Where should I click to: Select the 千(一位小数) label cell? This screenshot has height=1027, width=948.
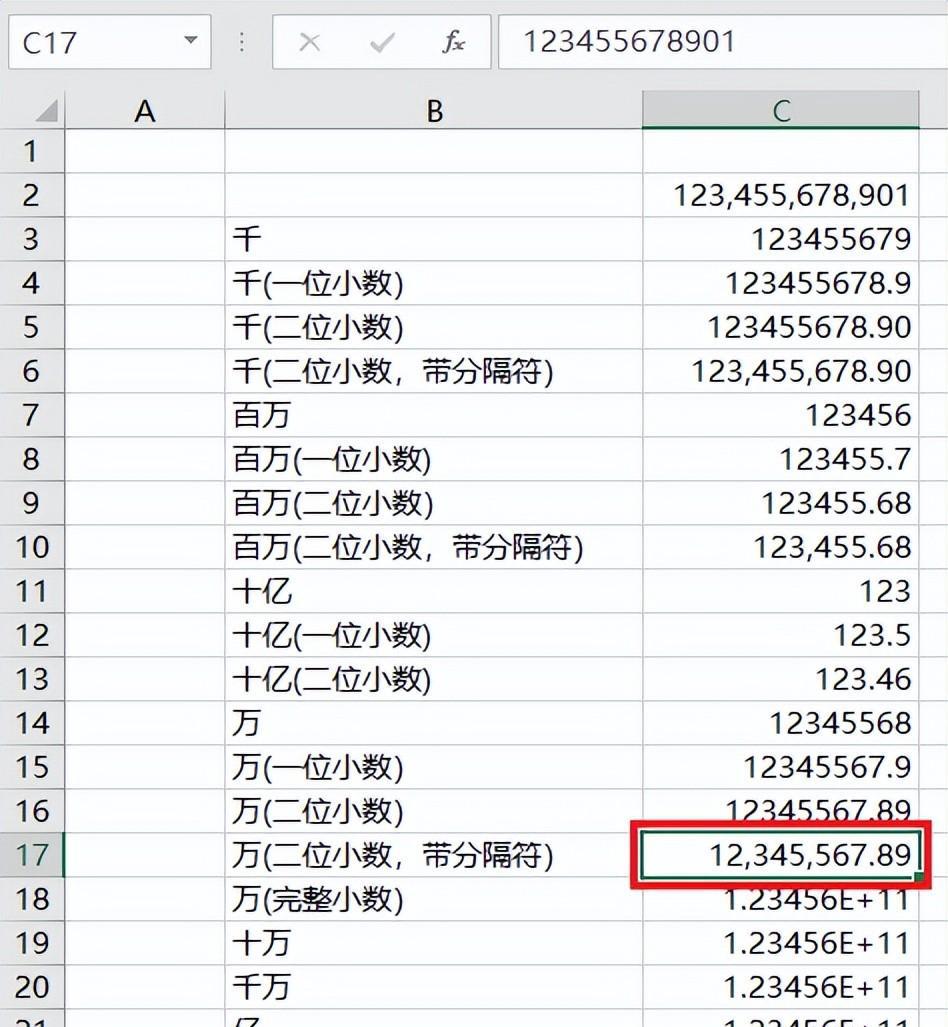(434, 283)
